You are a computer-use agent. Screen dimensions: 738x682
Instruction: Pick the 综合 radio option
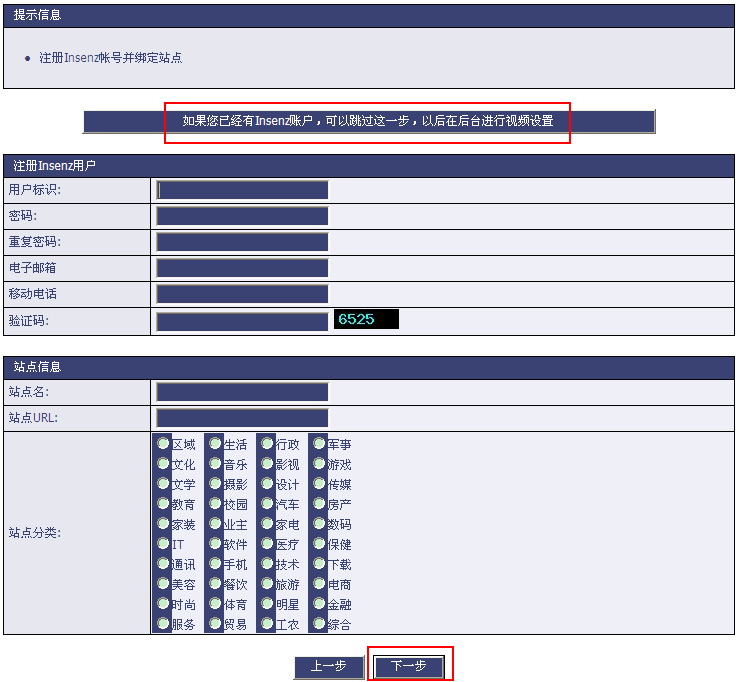click(x=319, y=624)
